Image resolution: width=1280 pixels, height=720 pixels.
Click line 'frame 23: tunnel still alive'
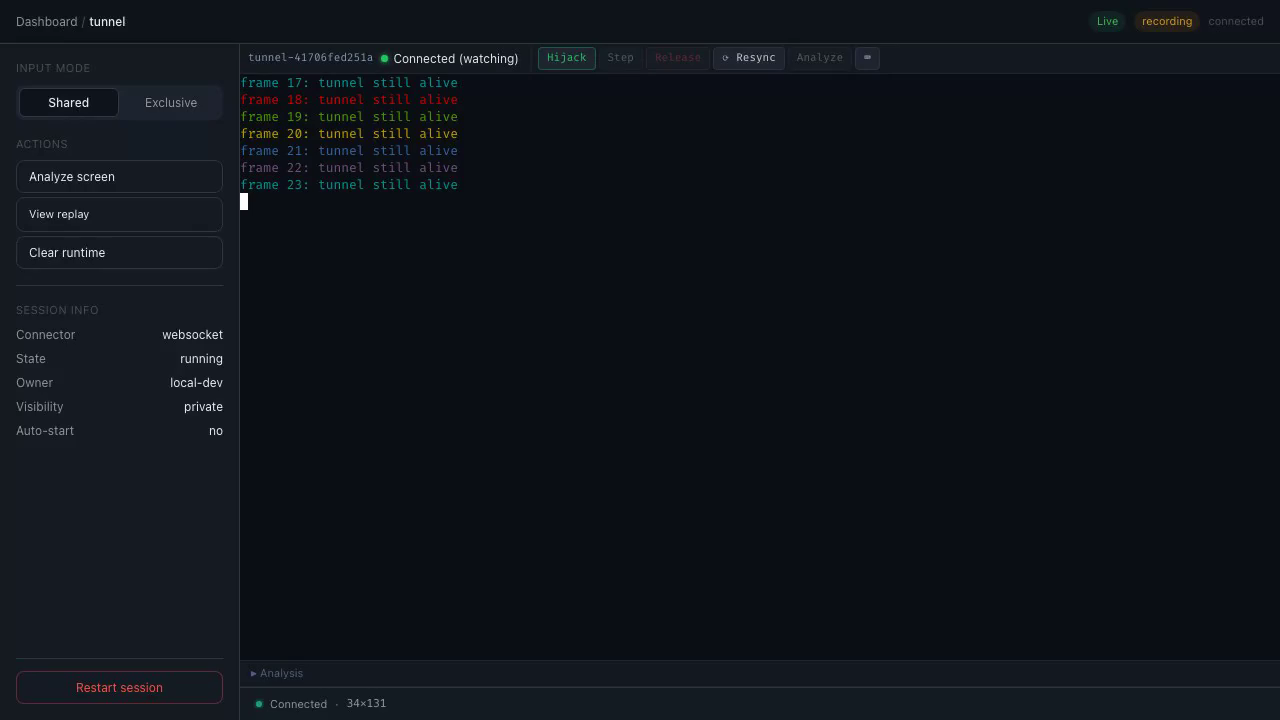tap(349, 185)
